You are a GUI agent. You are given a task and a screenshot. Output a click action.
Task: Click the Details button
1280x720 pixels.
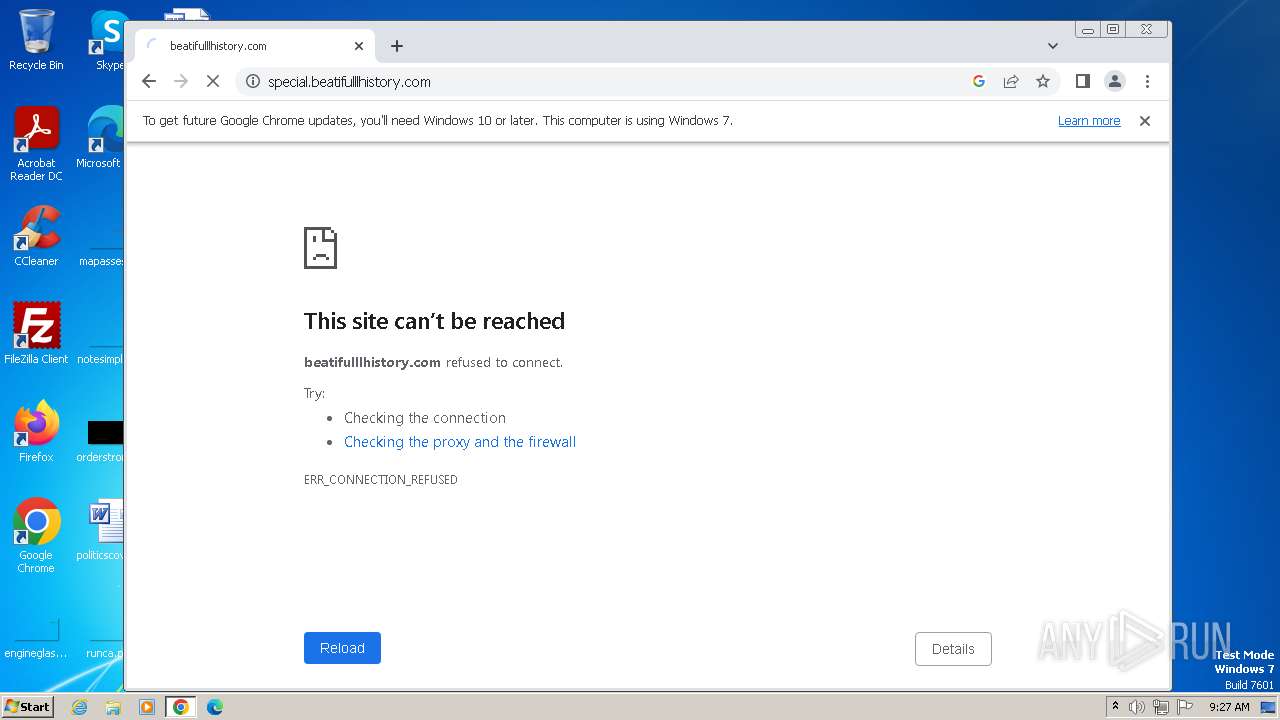coord(953,649)
